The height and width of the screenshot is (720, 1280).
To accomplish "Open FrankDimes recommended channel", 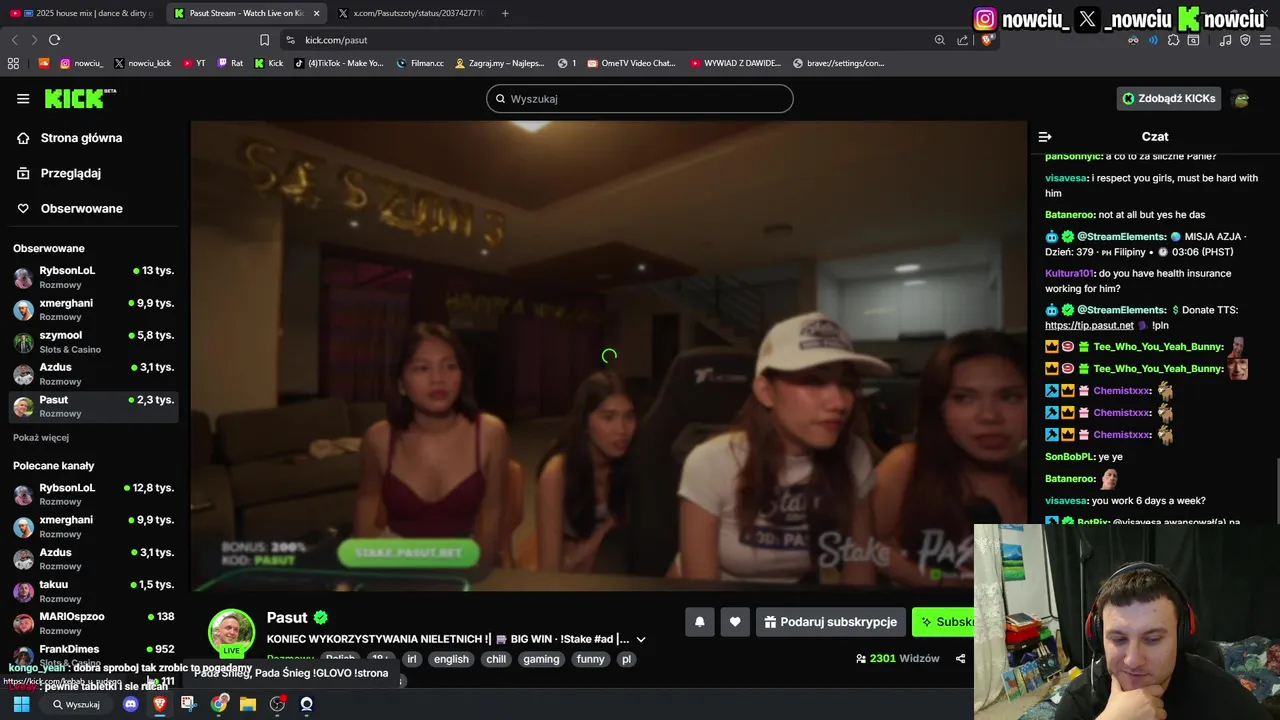I will coord(94,655).
